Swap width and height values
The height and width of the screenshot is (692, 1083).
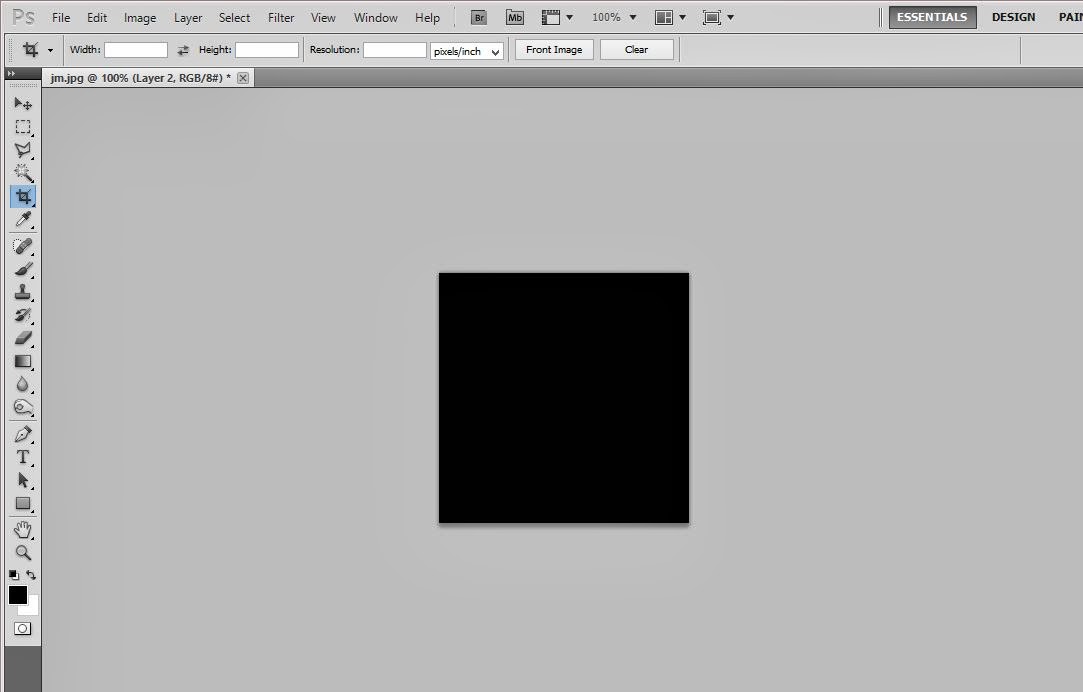(183, 50)
